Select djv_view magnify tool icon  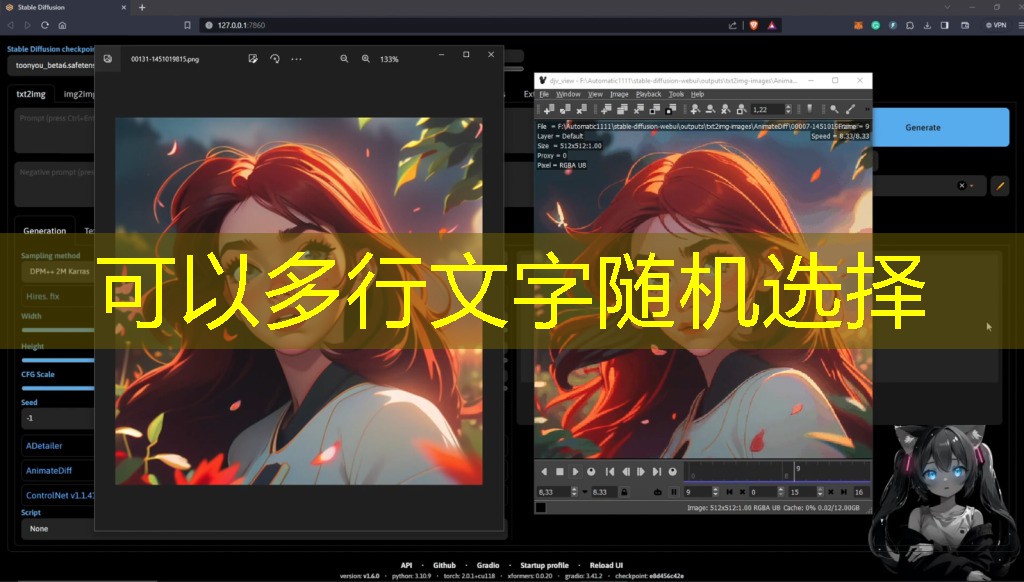point(834,109)
